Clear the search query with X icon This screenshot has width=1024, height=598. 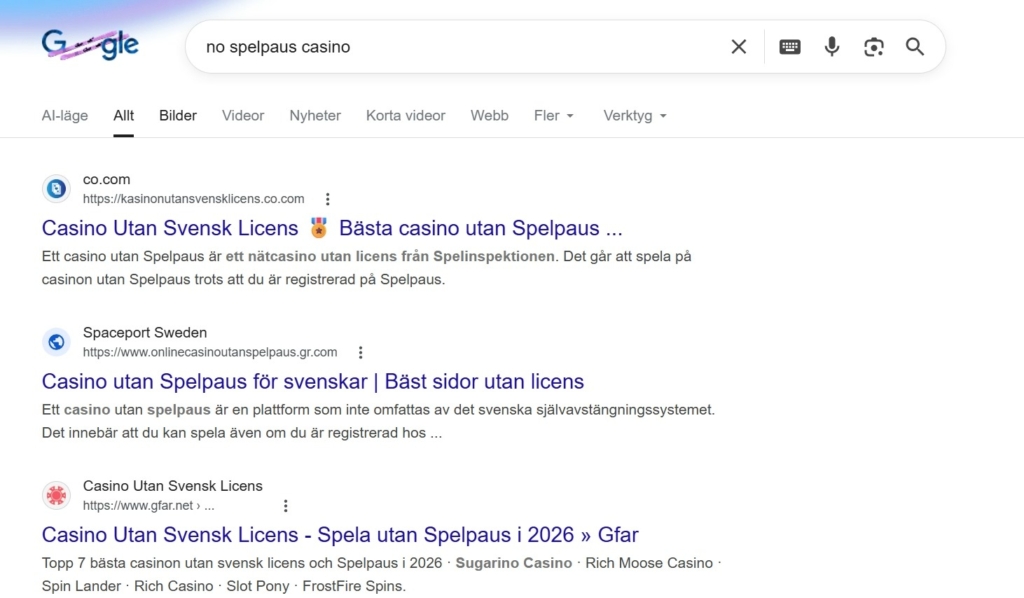click(739, 47)
